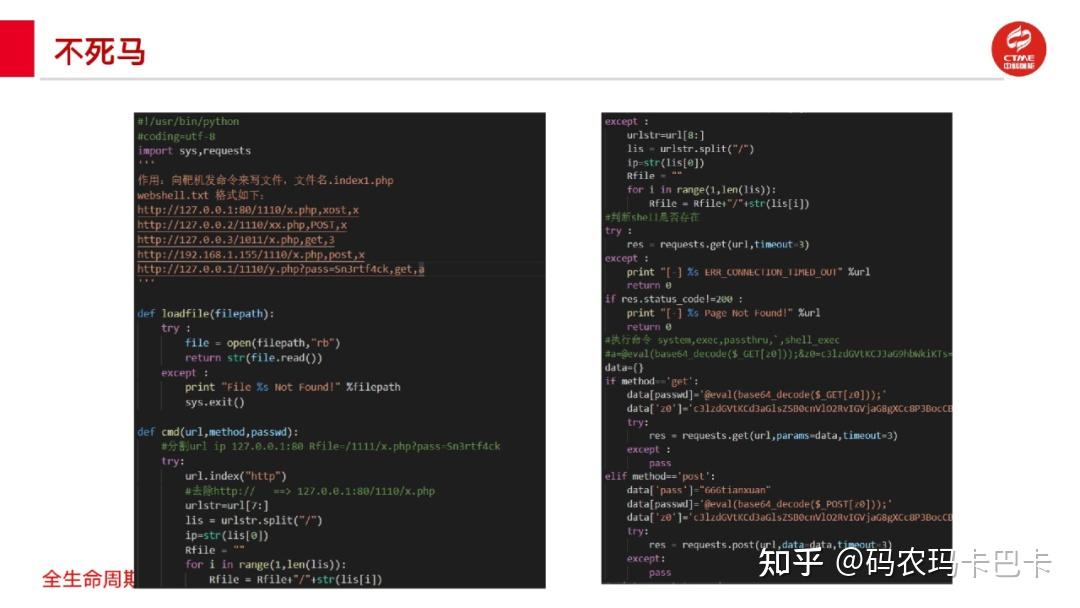Screen dimensions: 1080x608
Task: Open the 127.0.0.3/1011/x.php,get,3 URL
Action: tap(236, 240)
